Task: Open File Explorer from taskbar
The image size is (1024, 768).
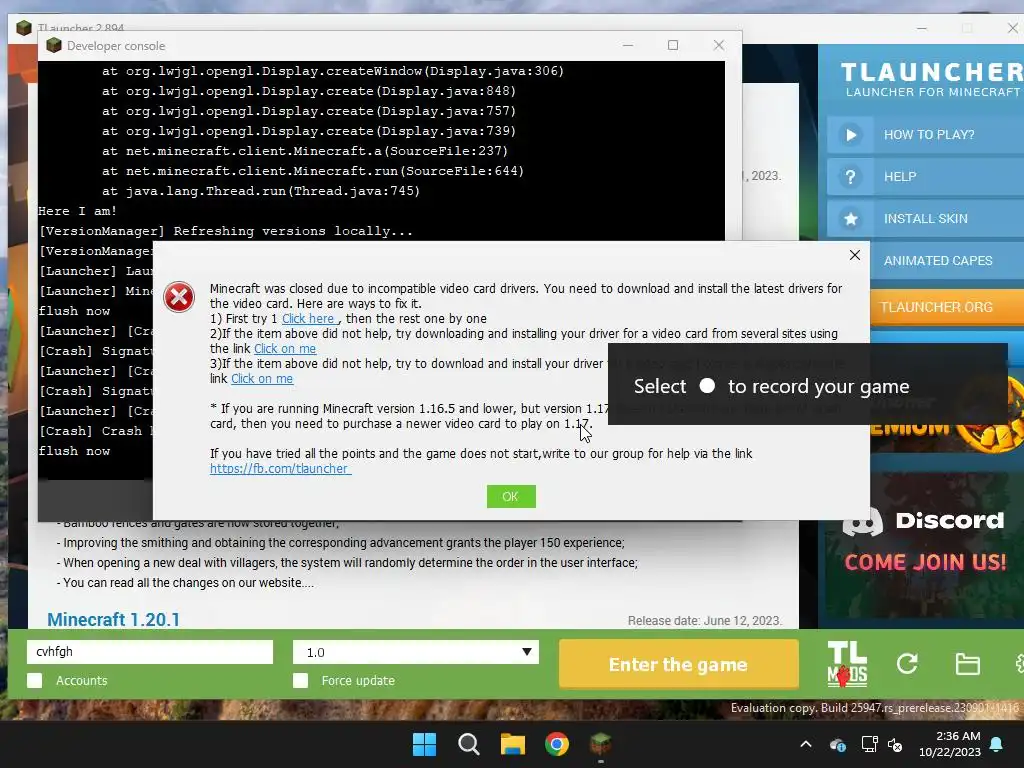Action: point(513,744)
